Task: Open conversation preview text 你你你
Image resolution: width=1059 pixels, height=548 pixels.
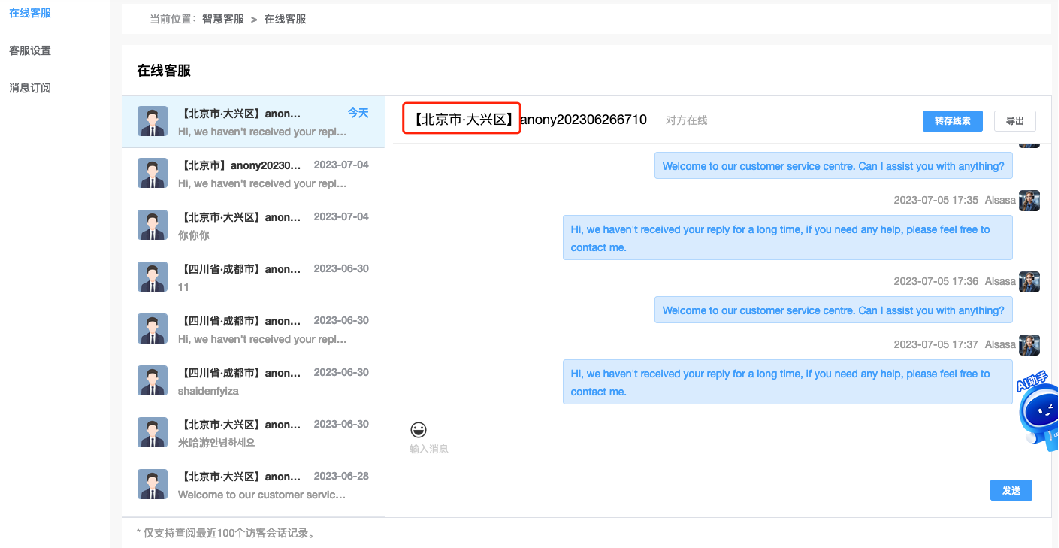Action: (x=194, y=236)
